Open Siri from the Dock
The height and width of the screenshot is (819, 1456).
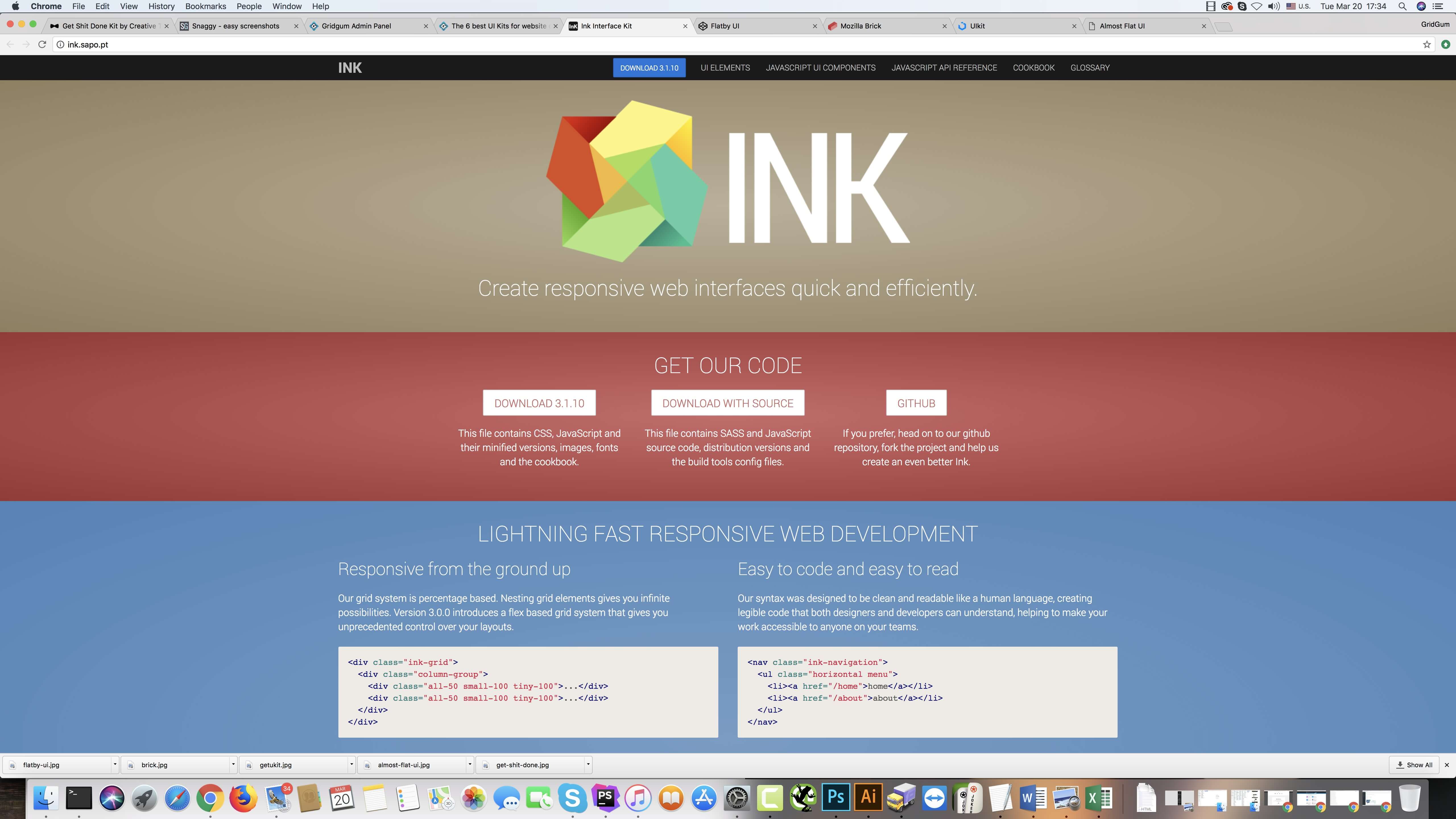click(111, 798)
